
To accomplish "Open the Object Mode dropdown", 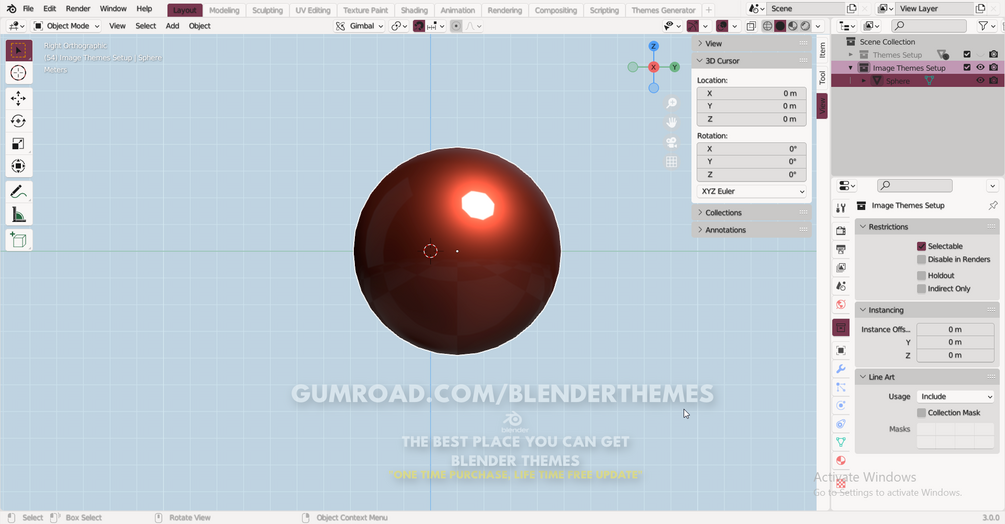I will pos(67,26).
